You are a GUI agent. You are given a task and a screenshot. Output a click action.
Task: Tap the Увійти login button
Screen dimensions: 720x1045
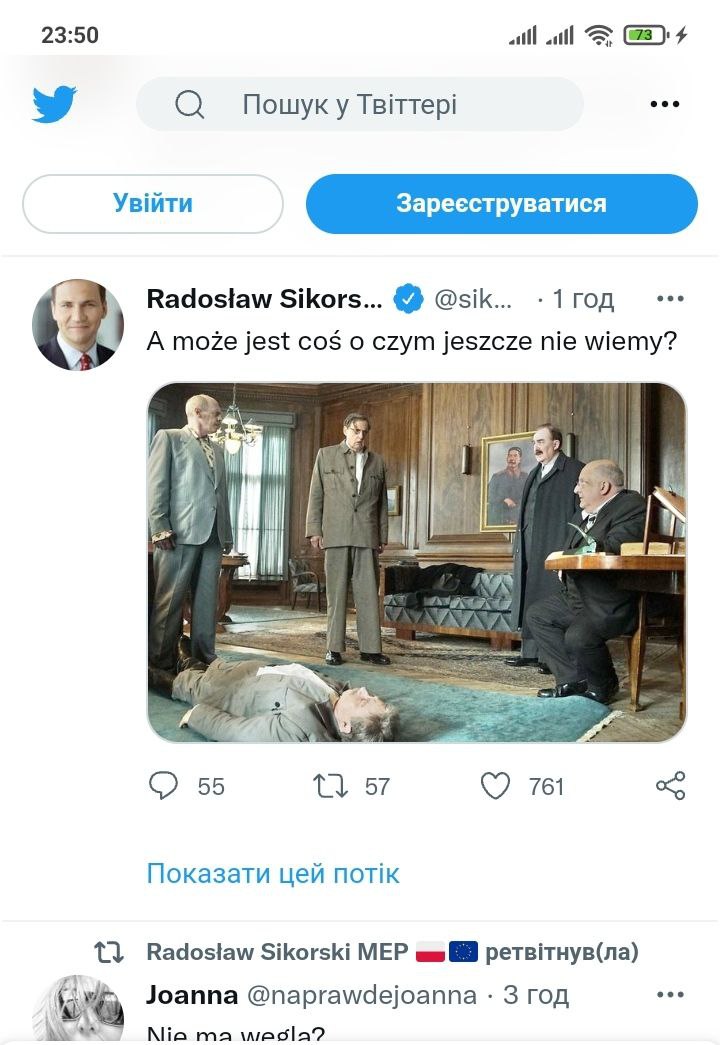click(153, 203)
